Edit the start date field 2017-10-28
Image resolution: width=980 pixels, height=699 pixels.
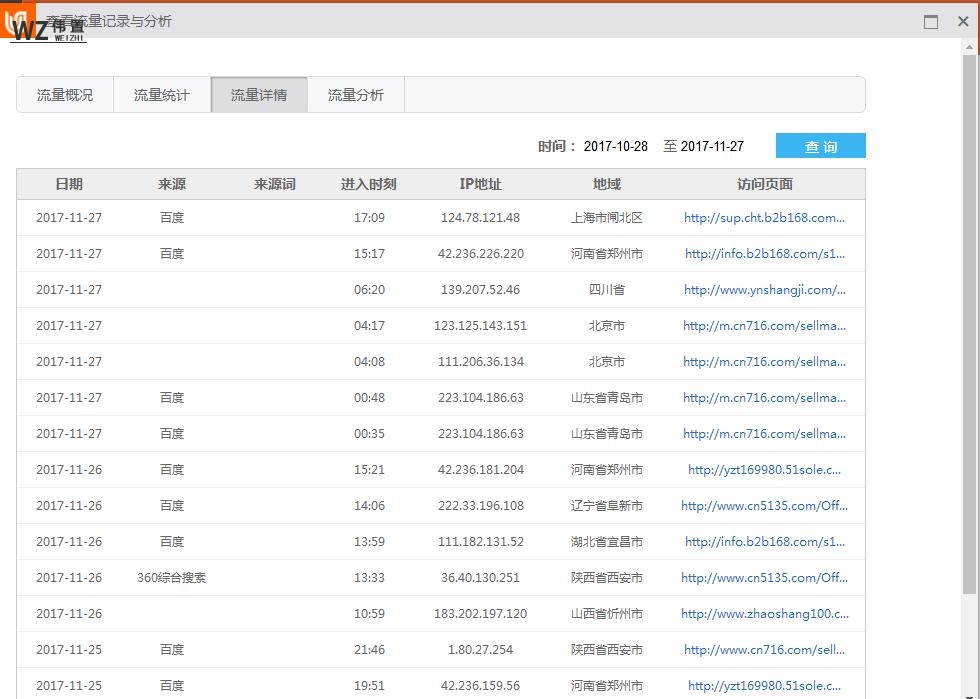[615, 146]
